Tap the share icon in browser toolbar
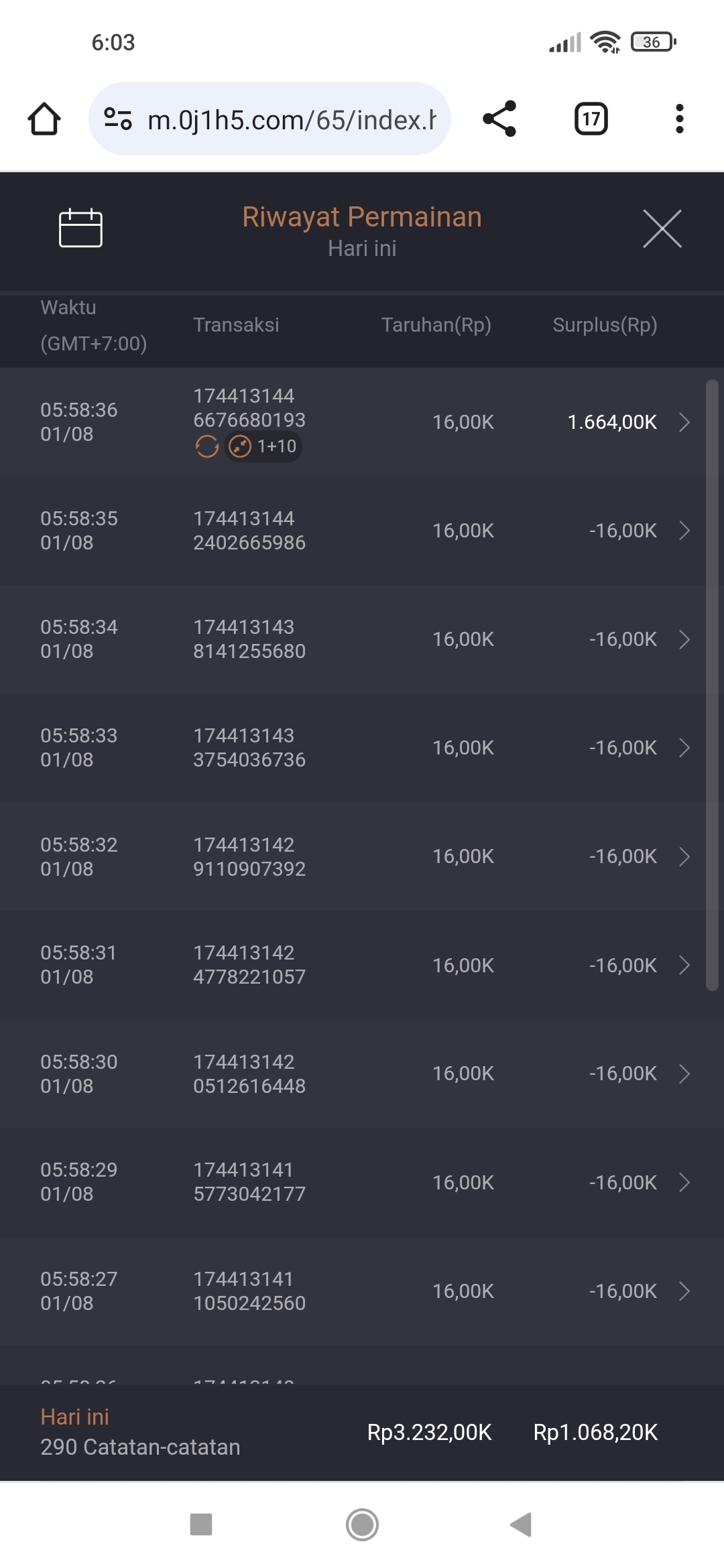Screen dimensions: 724x1568 (x=499, y=119)
